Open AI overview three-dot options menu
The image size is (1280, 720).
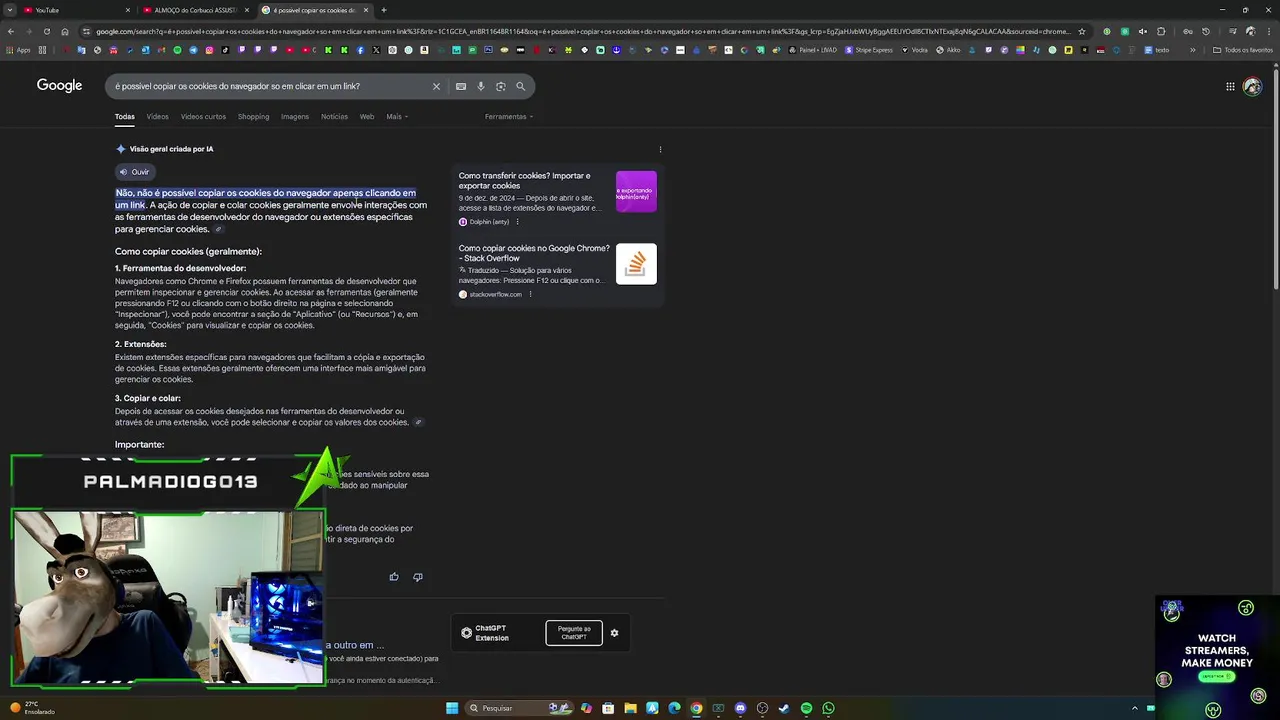660,149
